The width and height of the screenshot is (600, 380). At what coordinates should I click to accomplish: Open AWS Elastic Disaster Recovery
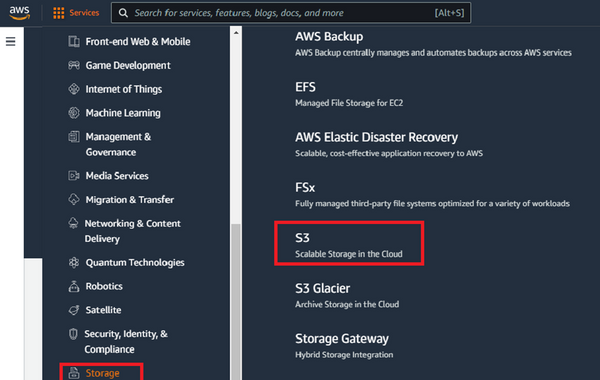[376, 137]
